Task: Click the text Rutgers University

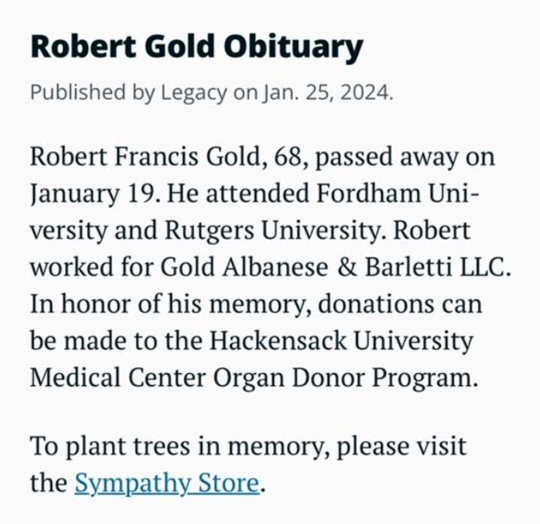Action: point(271,230)
